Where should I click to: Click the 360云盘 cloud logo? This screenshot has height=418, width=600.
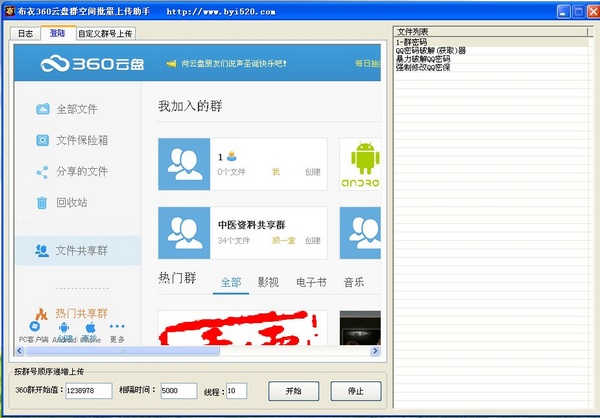[92, 64]
